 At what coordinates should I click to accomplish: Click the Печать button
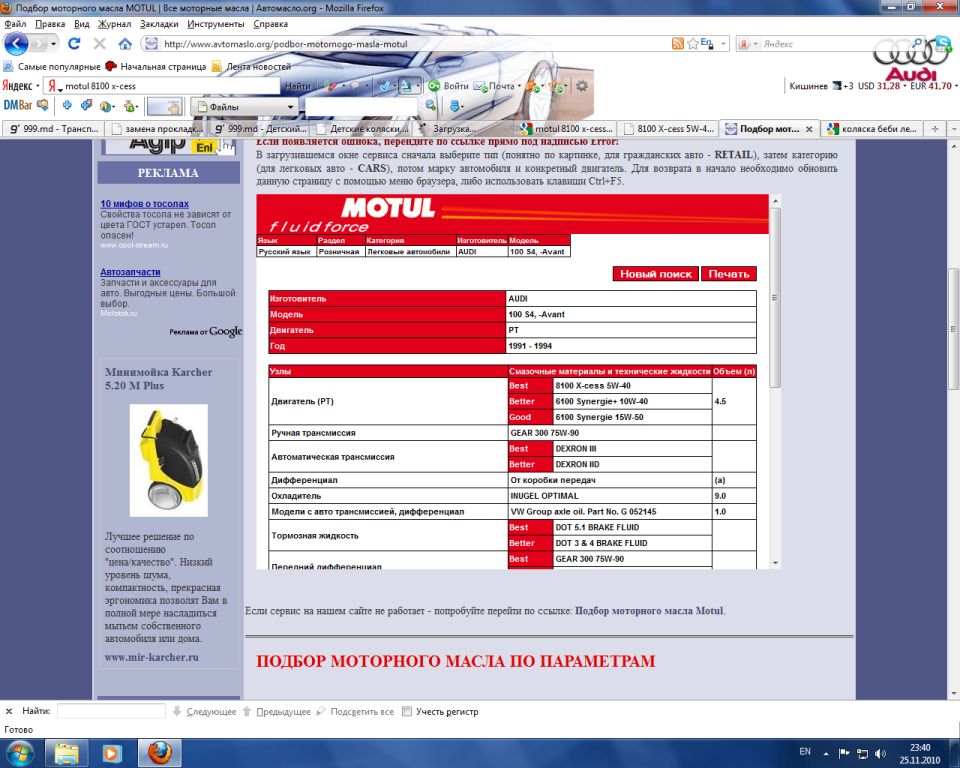pos(729,274)
